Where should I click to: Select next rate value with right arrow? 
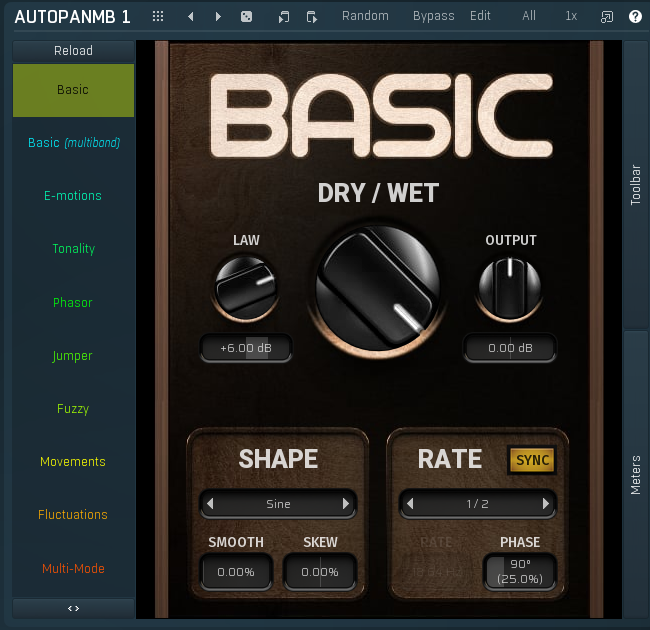coord(546,504)
